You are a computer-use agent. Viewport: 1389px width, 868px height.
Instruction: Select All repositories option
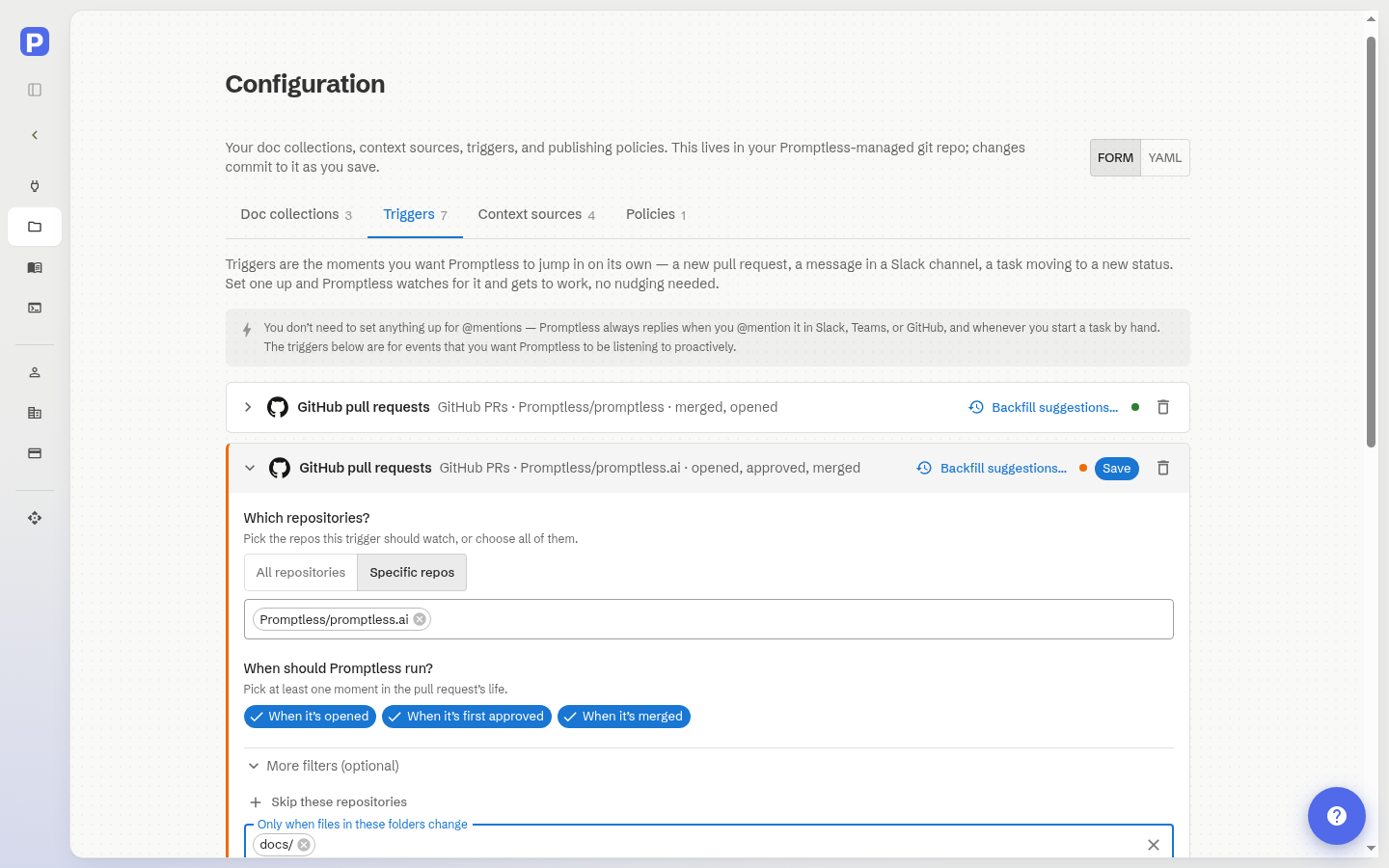point(301,572)
